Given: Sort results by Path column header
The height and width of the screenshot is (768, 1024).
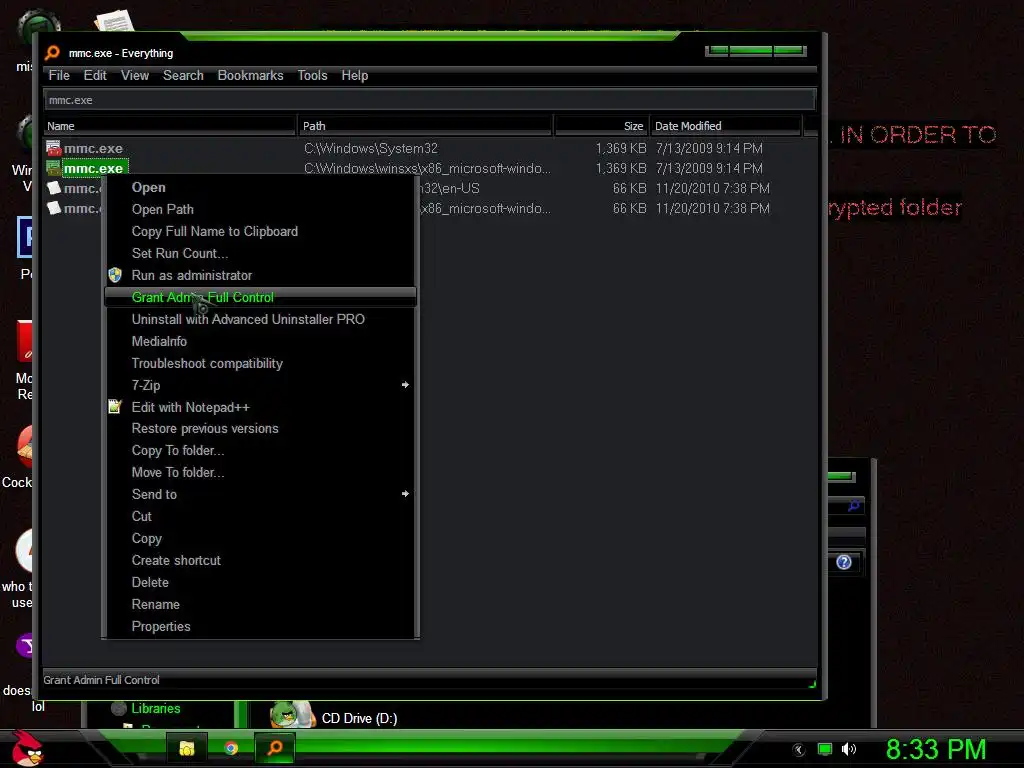Looking at the screenshot, I should 425,126.
